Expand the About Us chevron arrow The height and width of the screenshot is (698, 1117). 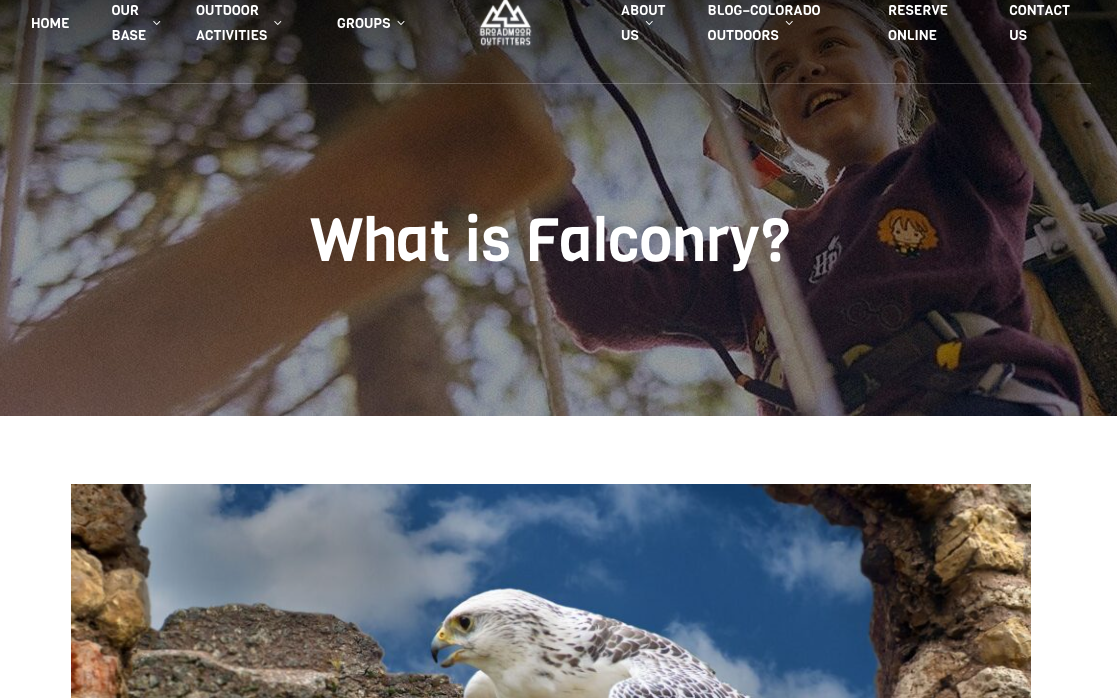click(649, 23)
